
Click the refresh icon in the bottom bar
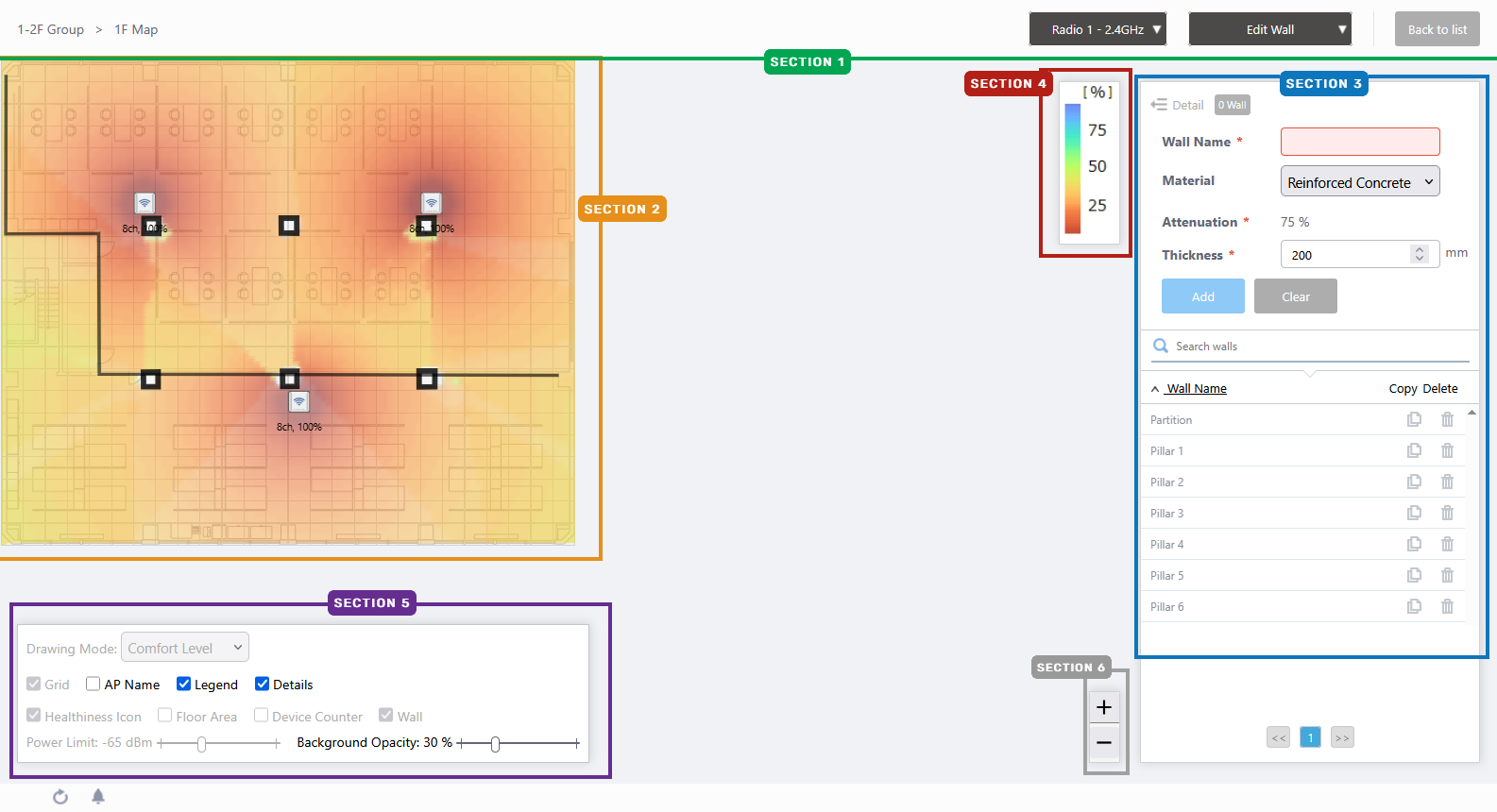[60, 797]
